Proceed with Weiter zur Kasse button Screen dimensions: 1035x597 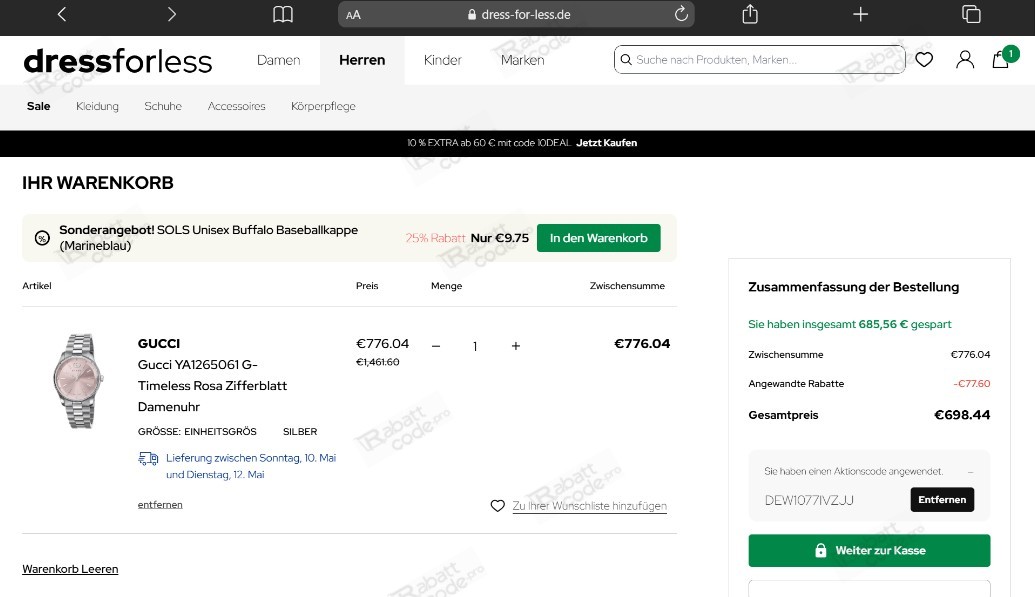pyautogui.click(x=869, y=550)
